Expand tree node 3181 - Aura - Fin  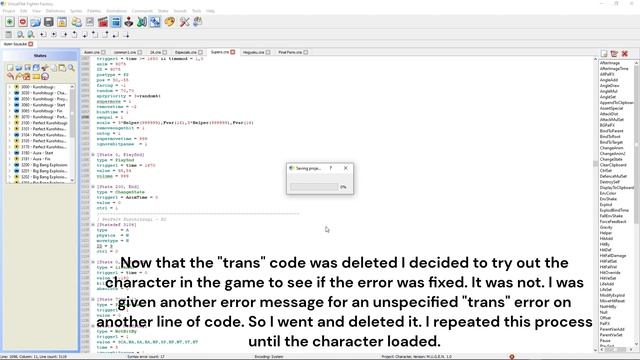[10, 159]
